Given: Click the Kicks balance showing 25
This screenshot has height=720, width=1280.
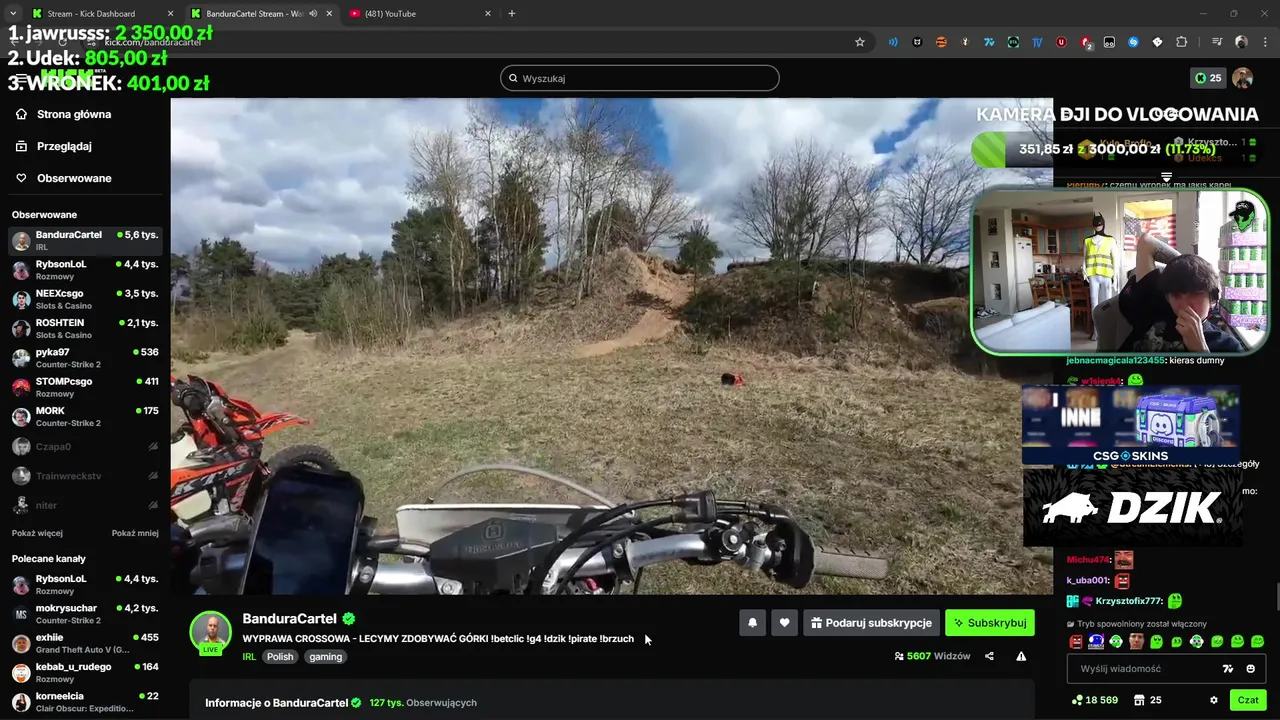Looking at the screenshot, I should click(1208, 78).
